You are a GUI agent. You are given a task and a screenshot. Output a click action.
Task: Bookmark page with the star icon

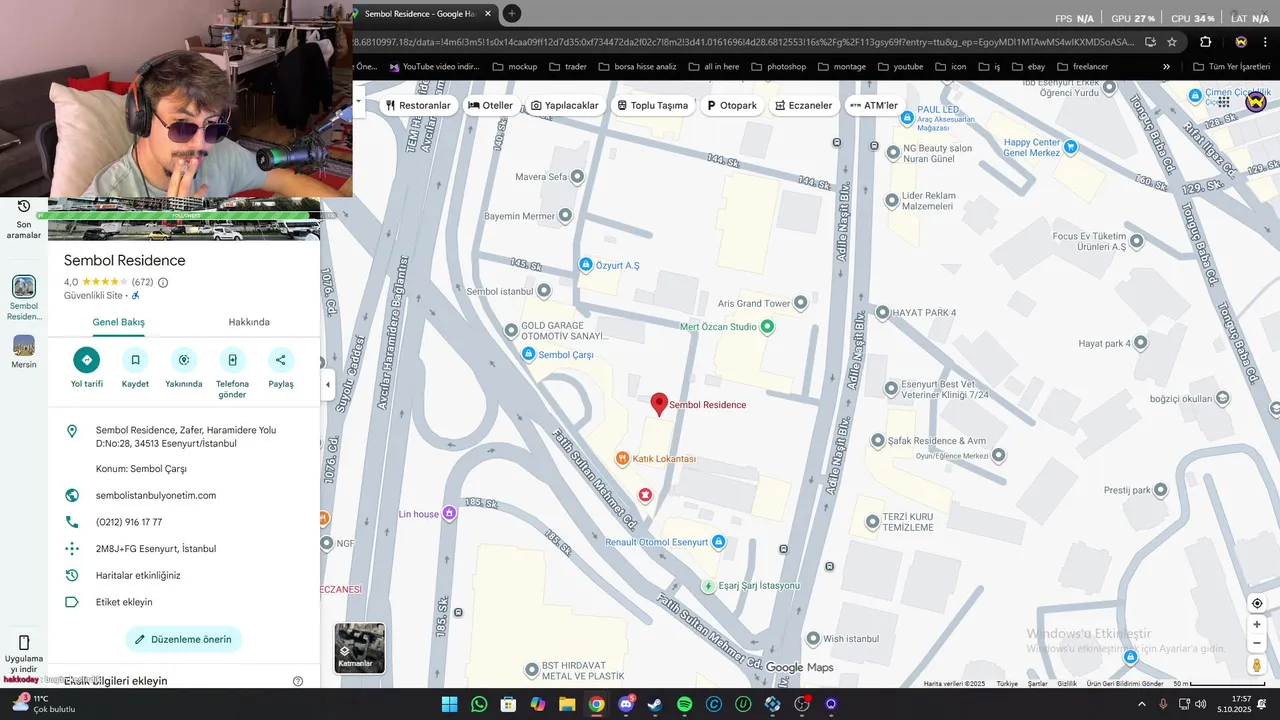tap(1172, 42)
